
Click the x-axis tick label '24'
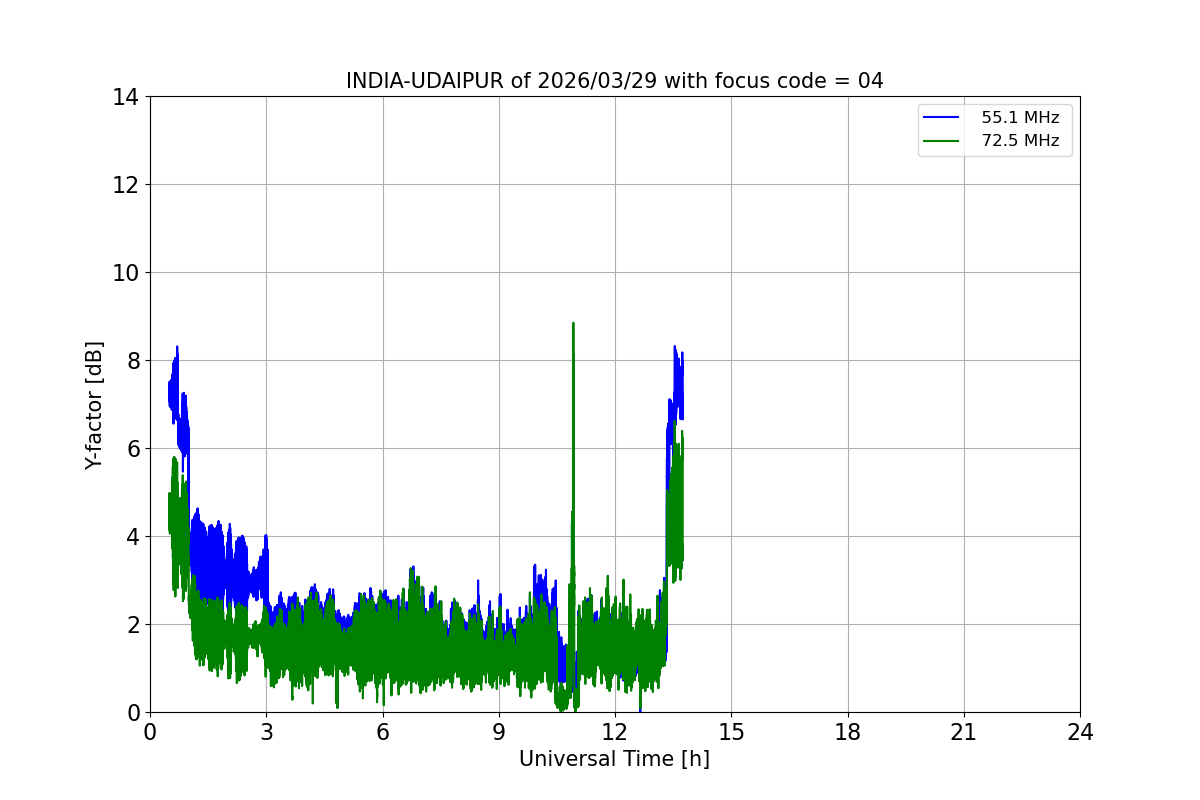click(1080, 732)
